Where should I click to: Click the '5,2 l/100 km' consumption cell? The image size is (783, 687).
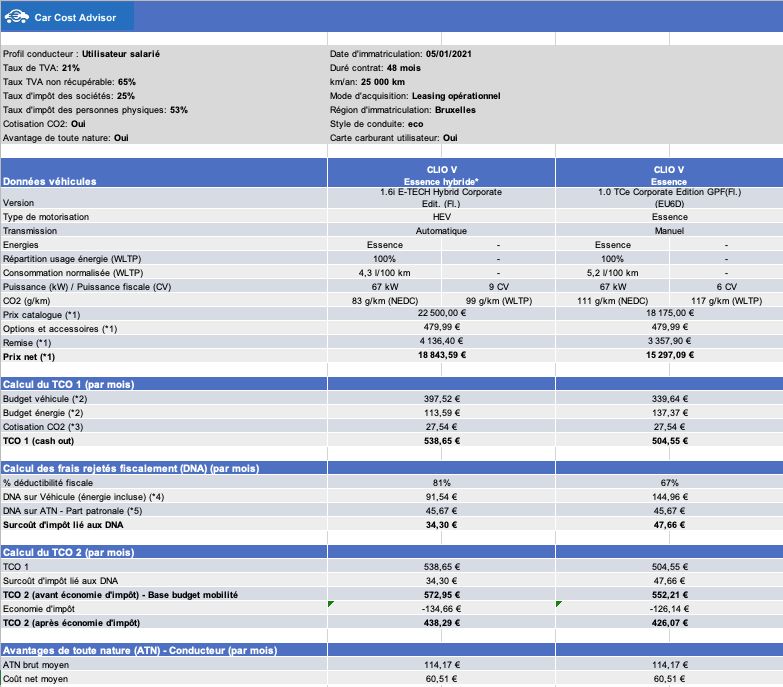pyautogui.click(x=612, y=273)
